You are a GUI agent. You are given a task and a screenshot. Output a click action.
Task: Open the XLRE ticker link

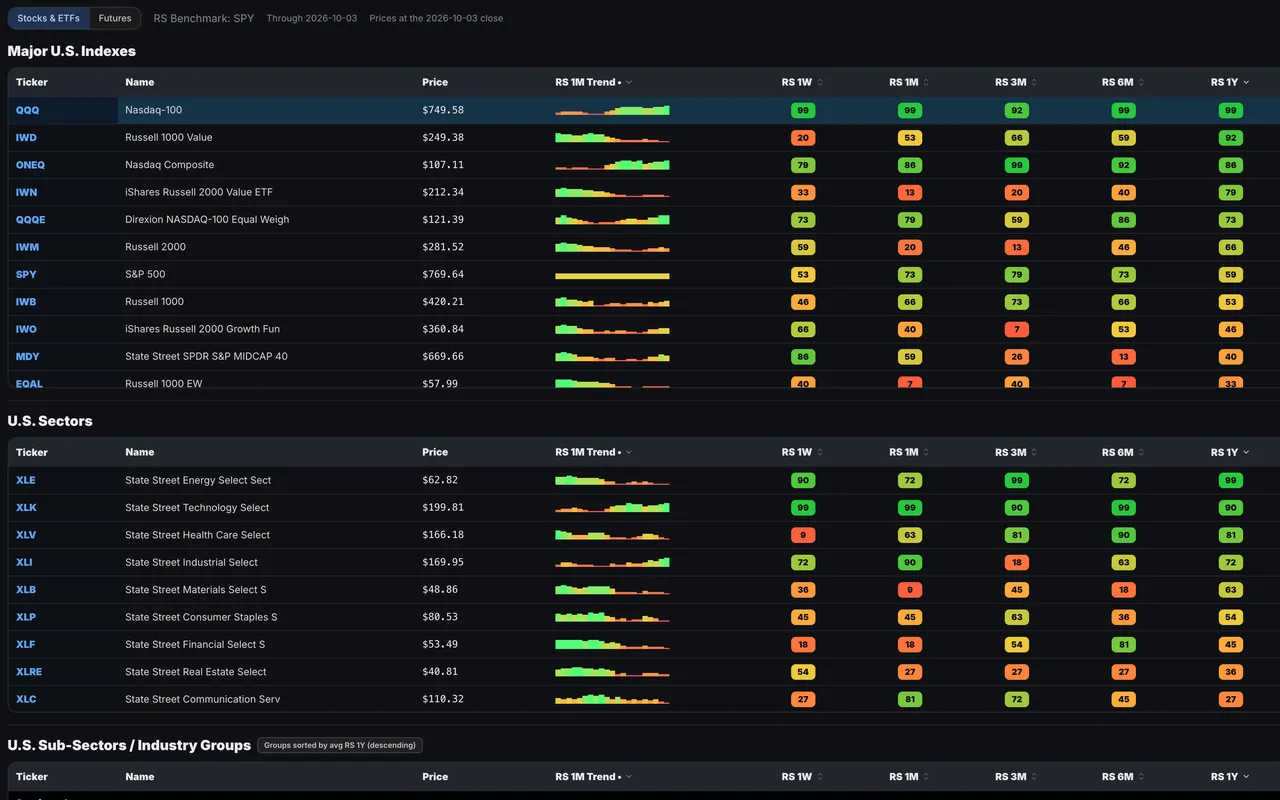29,672
